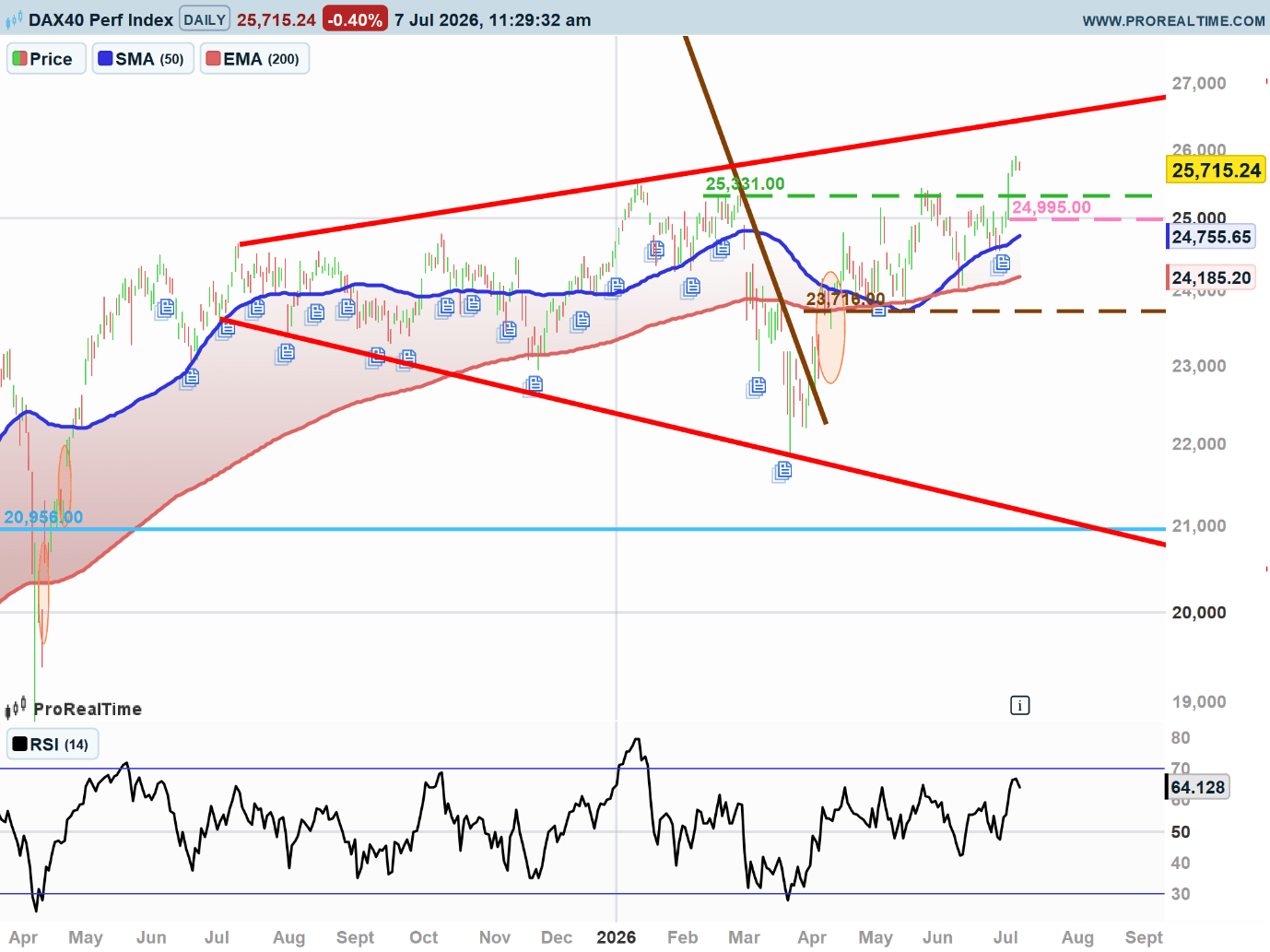Click the 2026 label on time axis

click(616, 937)
